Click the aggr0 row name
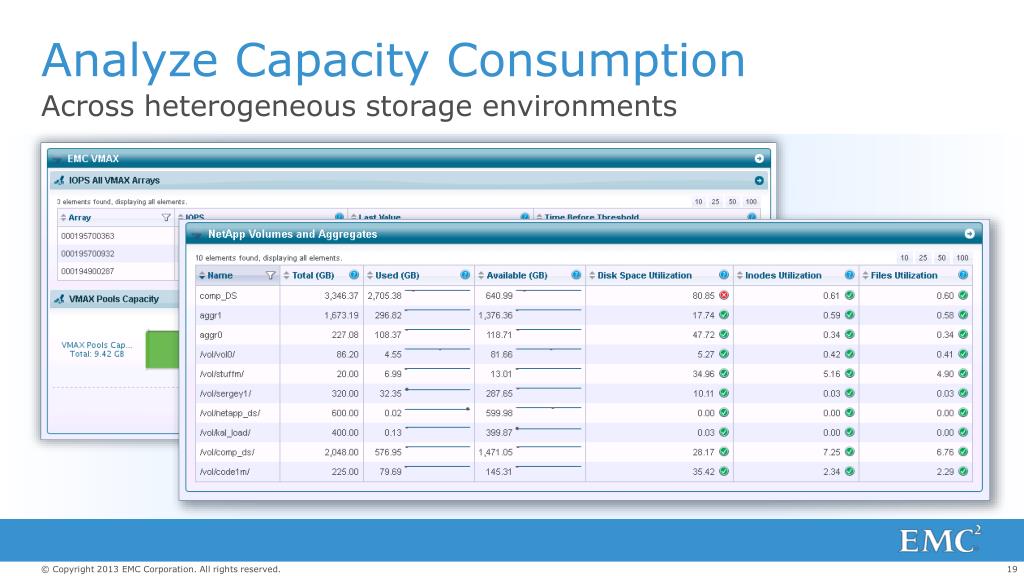This screenshot has height=576, width=1024. click(x=210, y=335)
